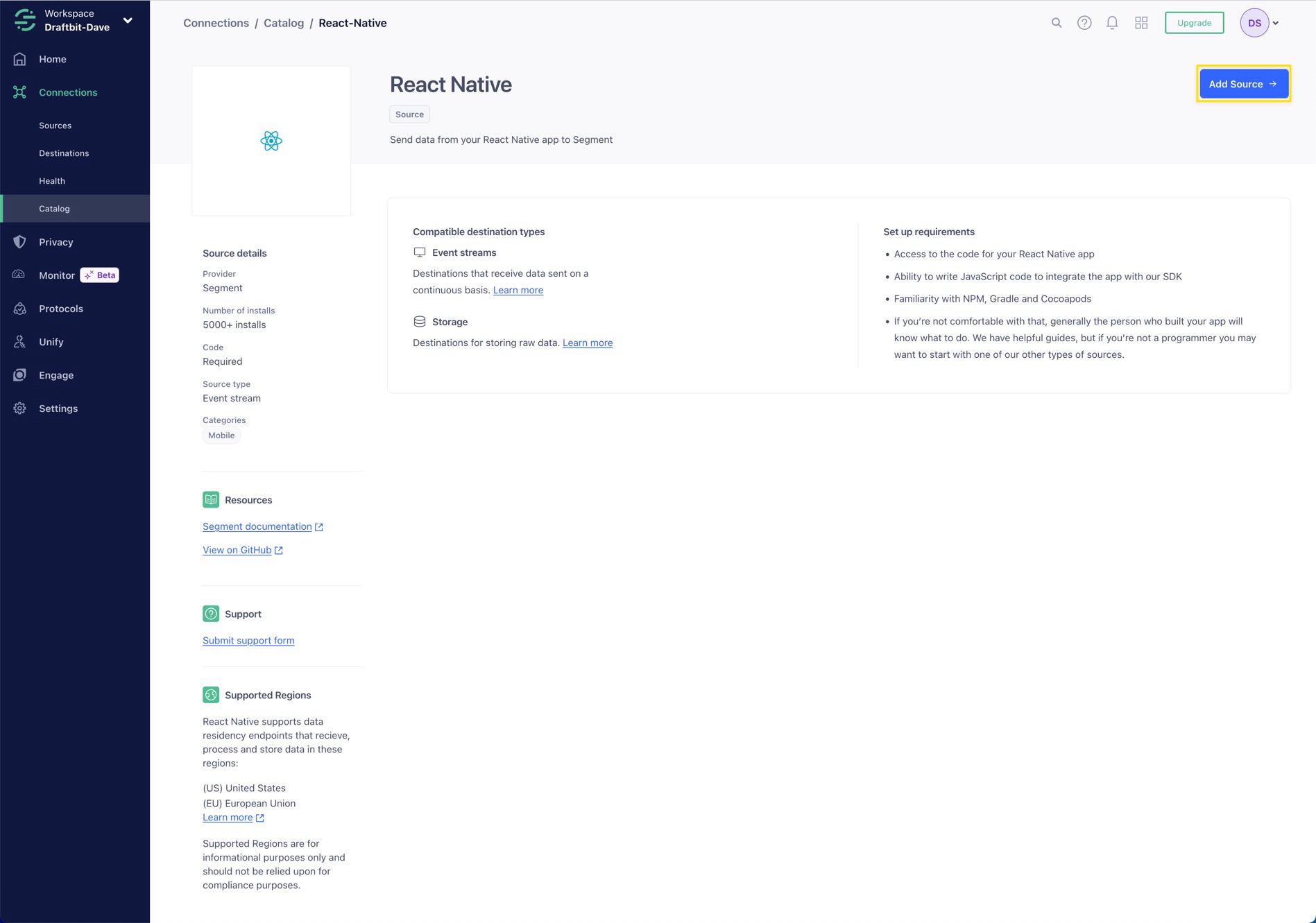Select the Catalog sidebar item
The width and height of the screenshot is (1316, 923).
point(75,209)
